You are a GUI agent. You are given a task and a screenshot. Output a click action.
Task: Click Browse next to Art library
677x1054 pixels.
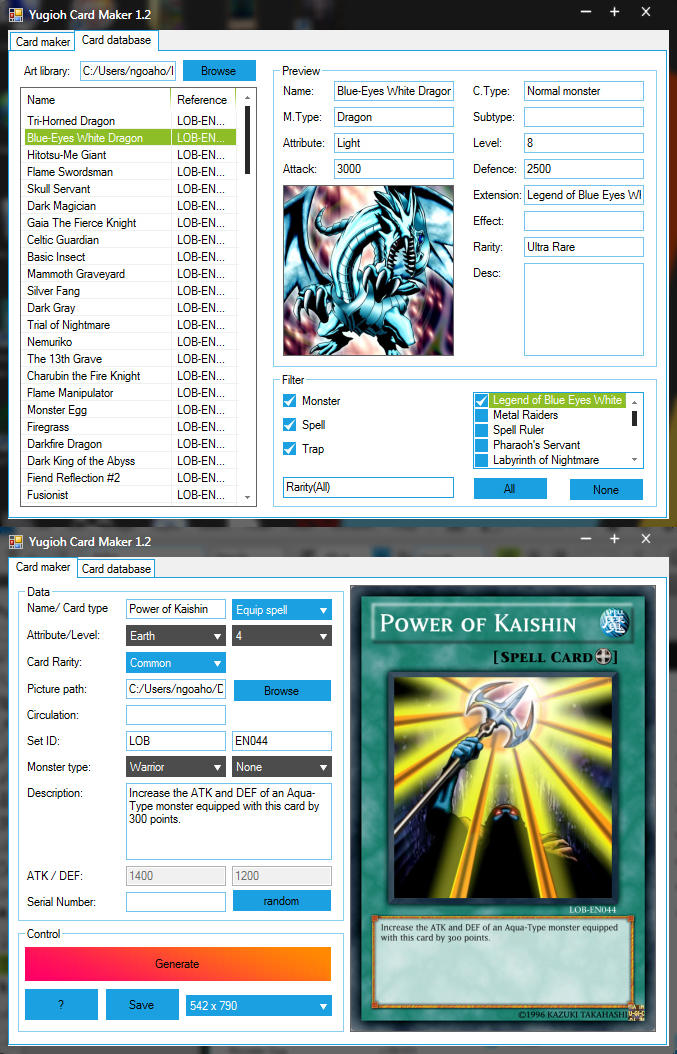coord(219,71)
